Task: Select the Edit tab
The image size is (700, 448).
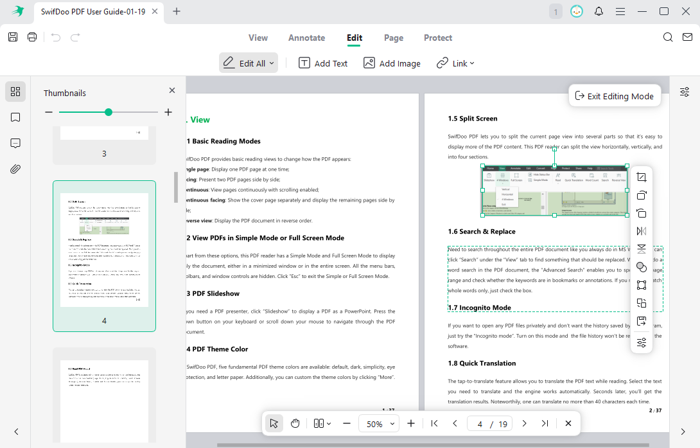Action: click(x=354, y=38)
